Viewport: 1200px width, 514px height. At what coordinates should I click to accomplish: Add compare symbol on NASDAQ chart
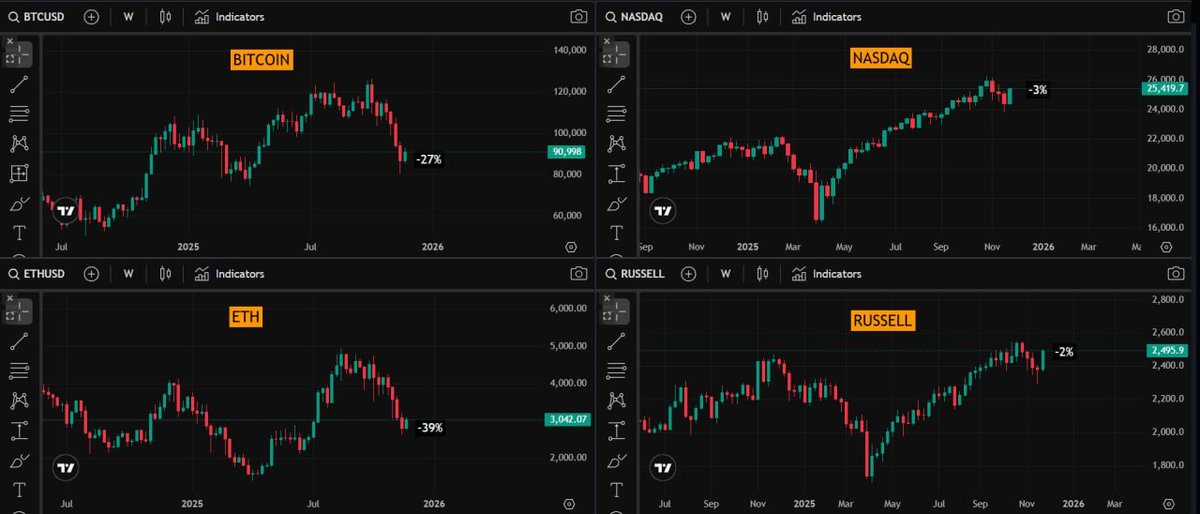pyautogui.click(x=689, y=17)
